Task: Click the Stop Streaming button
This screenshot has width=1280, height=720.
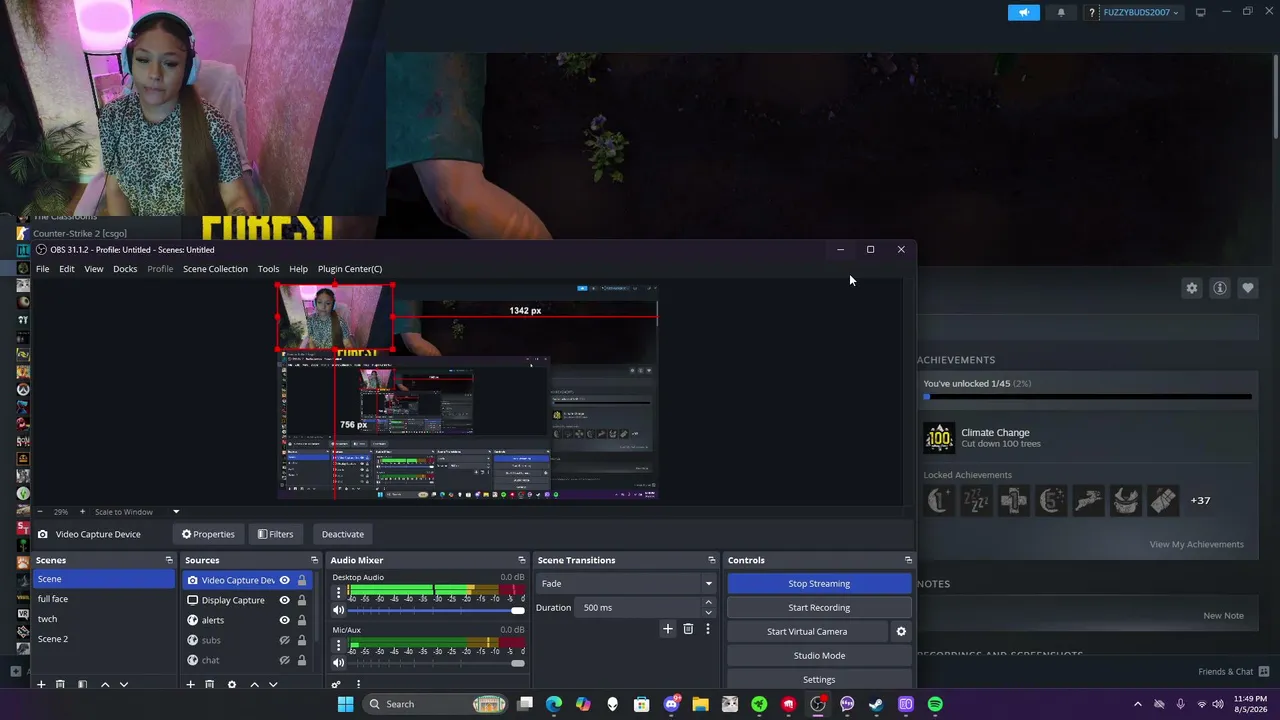Action: (x=819, y=583)
